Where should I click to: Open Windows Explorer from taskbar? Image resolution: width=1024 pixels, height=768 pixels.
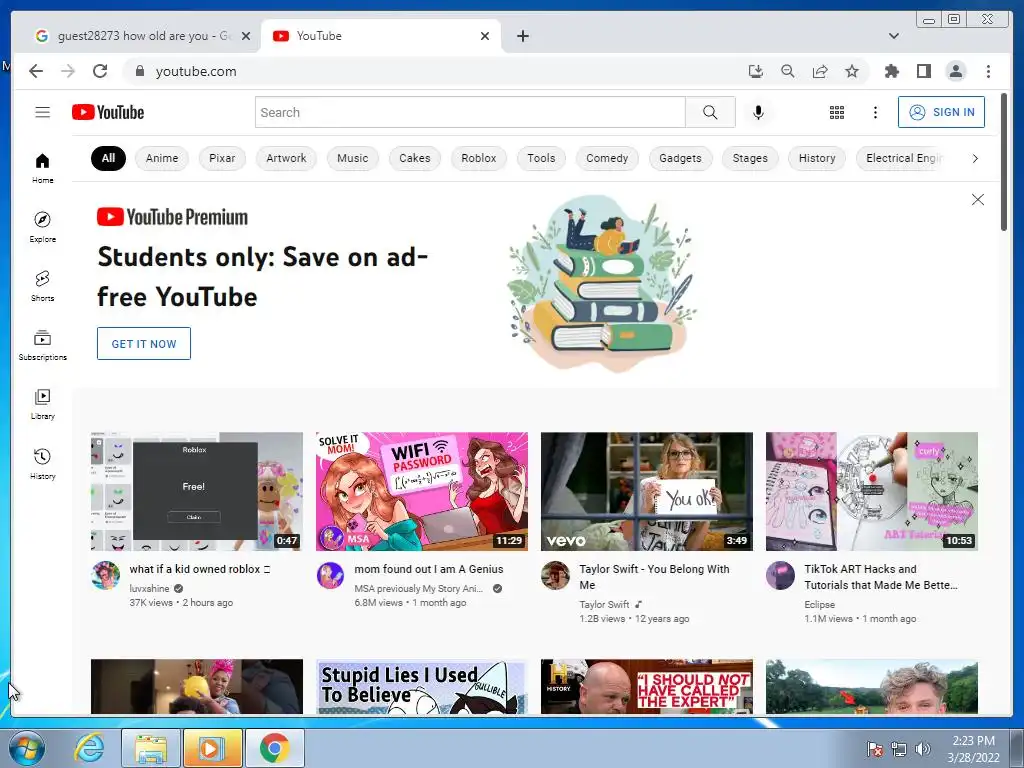(x=151, y=748)
